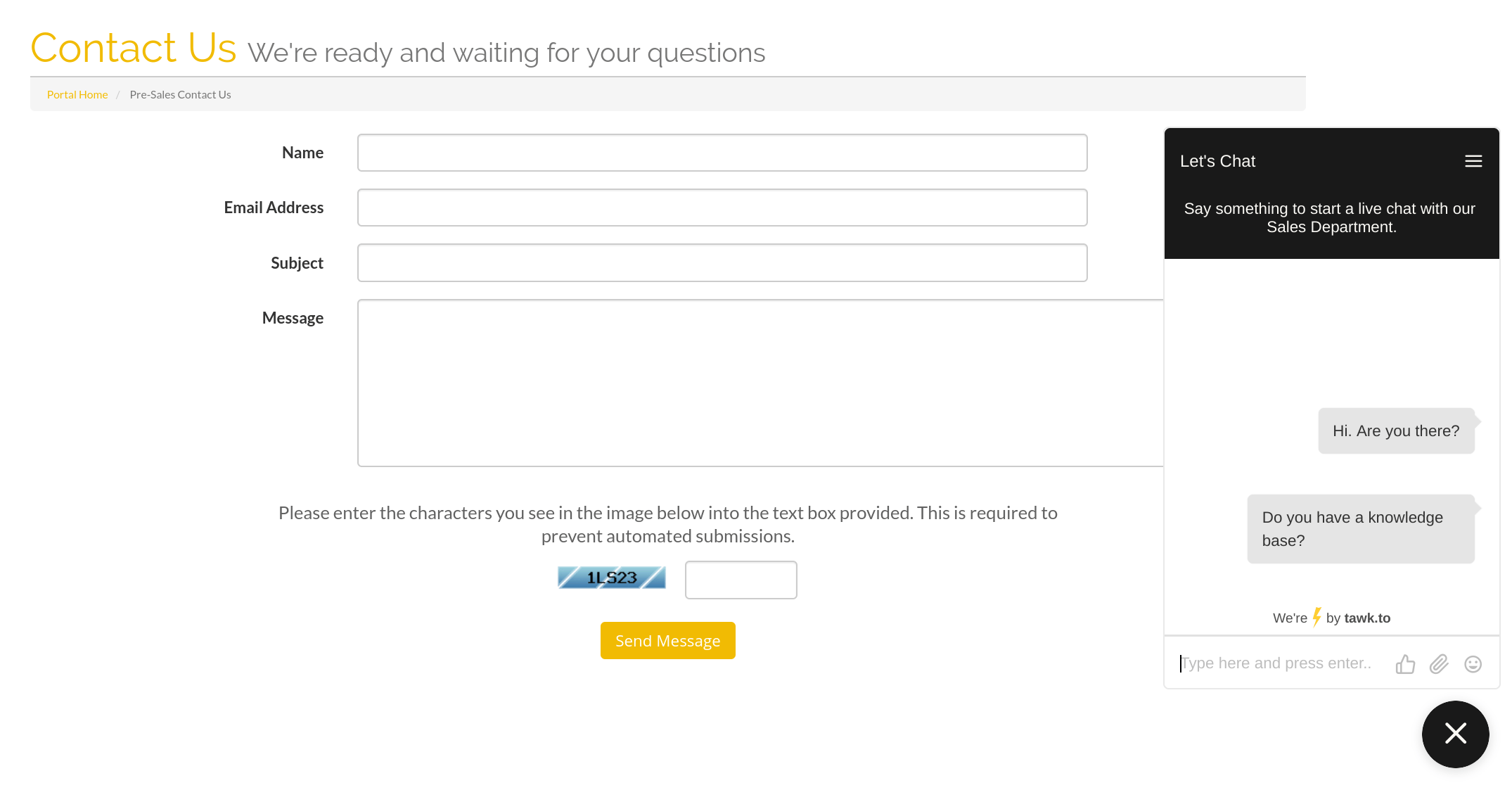This screenshot has height=790, width=1512.
Task: Focus the Name input field
Action: (722, 153)
